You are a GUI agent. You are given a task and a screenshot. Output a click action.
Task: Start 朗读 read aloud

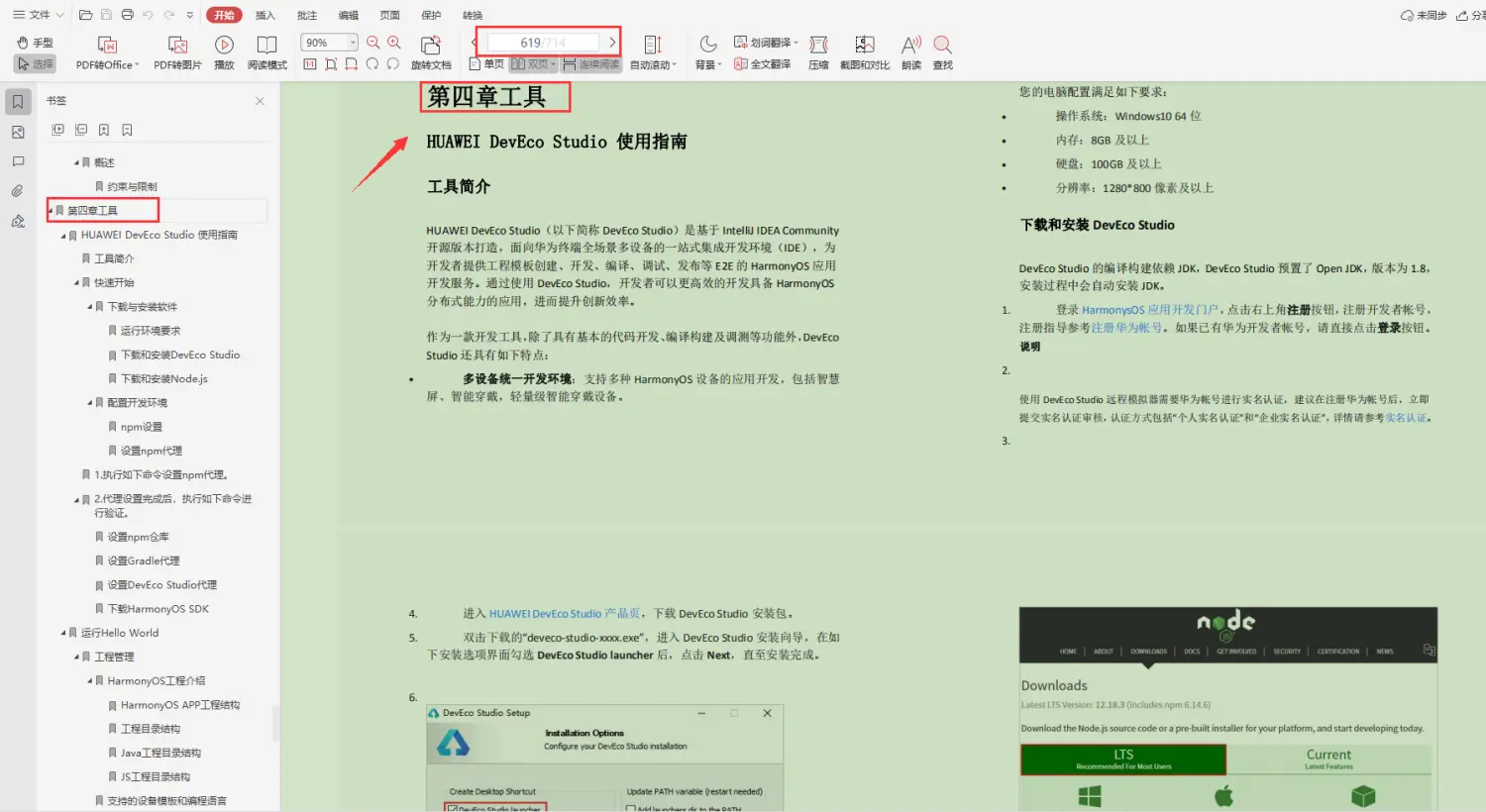[x=911, y=52]
